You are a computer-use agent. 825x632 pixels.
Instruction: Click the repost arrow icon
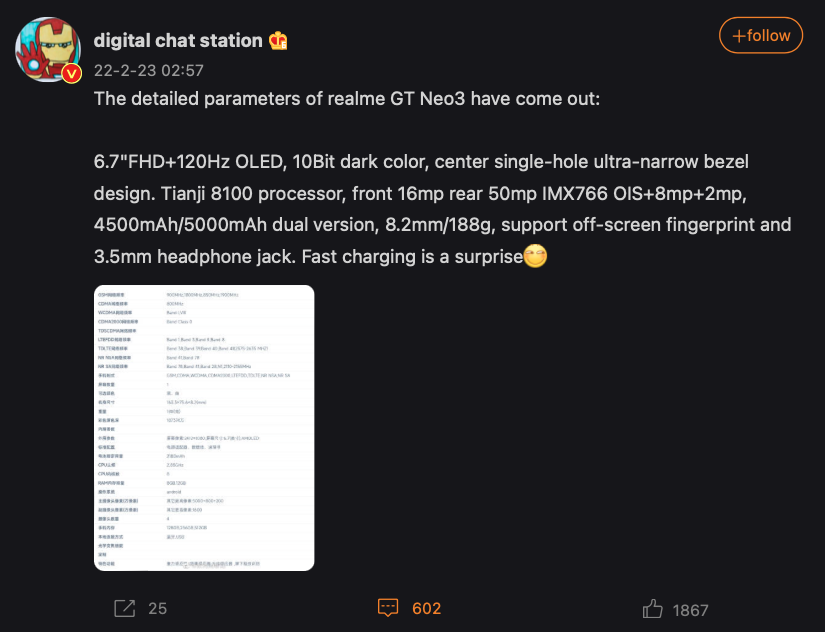click(x=125, y=608)
